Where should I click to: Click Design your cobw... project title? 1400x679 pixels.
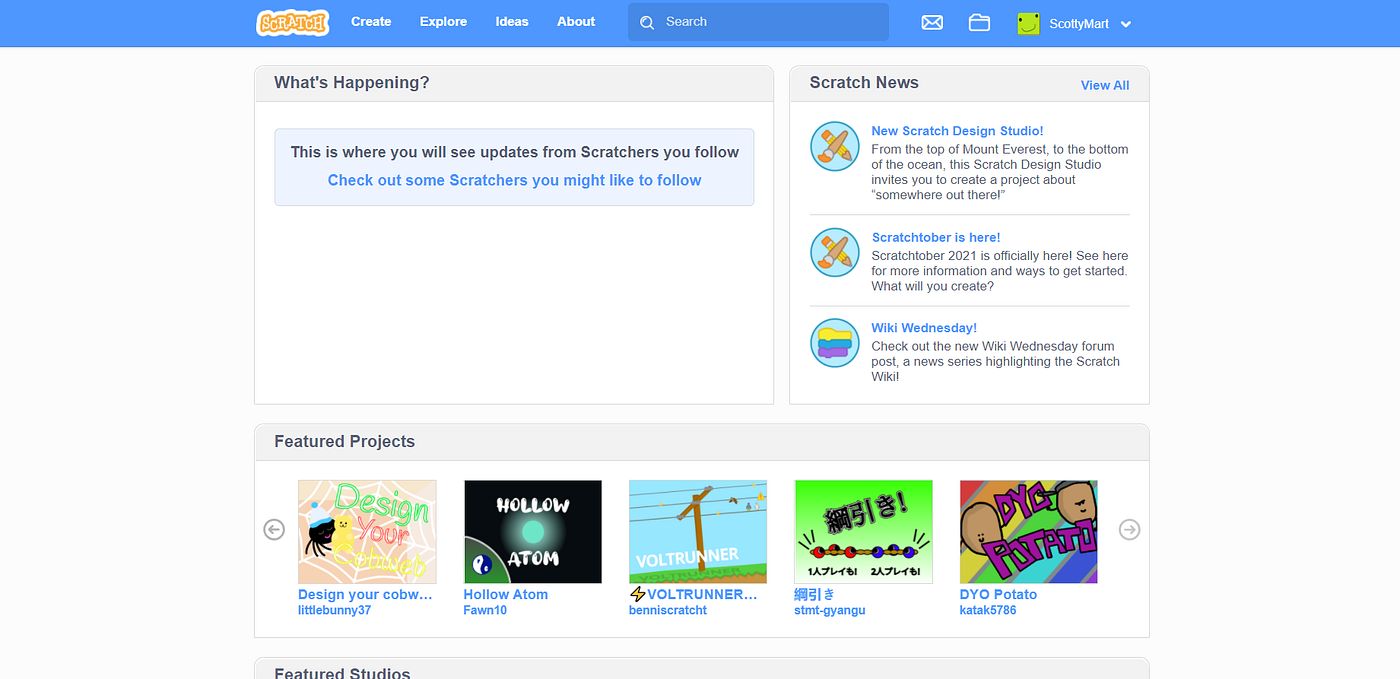click(x=365, y=594)
